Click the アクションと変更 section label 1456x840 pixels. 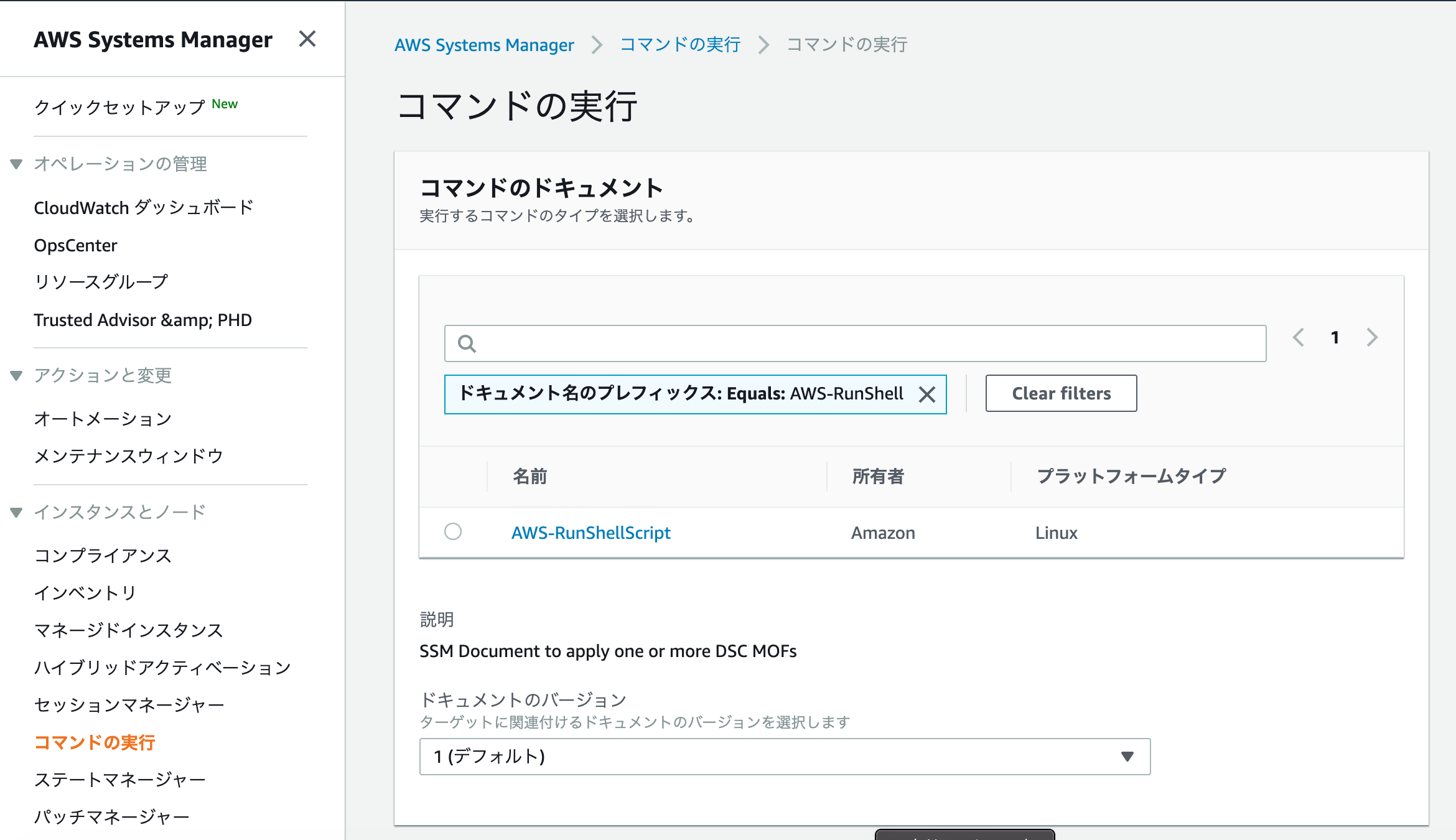pos(103,375)
